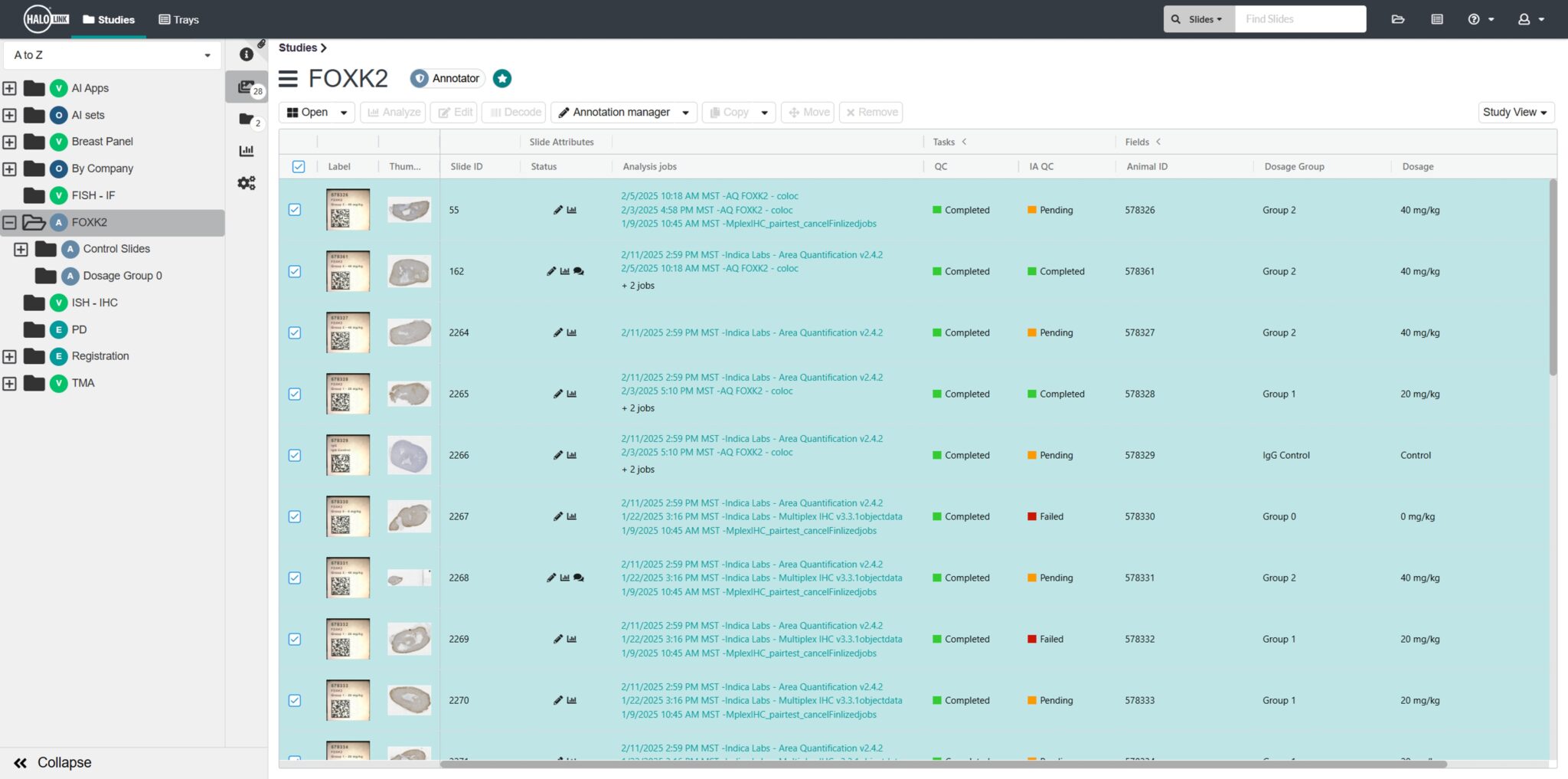Screen dimensions: 1568x779
Task: Click the annotation pencil icon on slide 55
Action: click(558, 209)
